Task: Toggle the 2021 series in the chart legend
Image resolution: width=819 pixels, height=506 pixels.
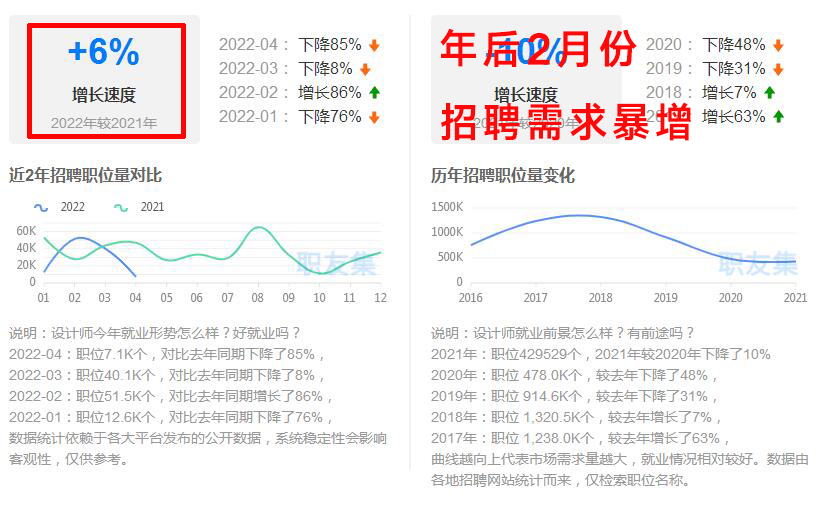Action: [x=140, y=207]
